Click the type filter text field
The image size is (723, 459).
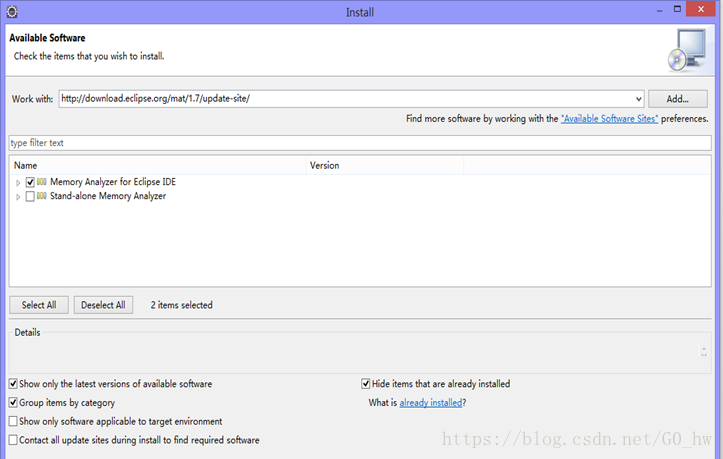pyautogui.click(x=360, y=143)
